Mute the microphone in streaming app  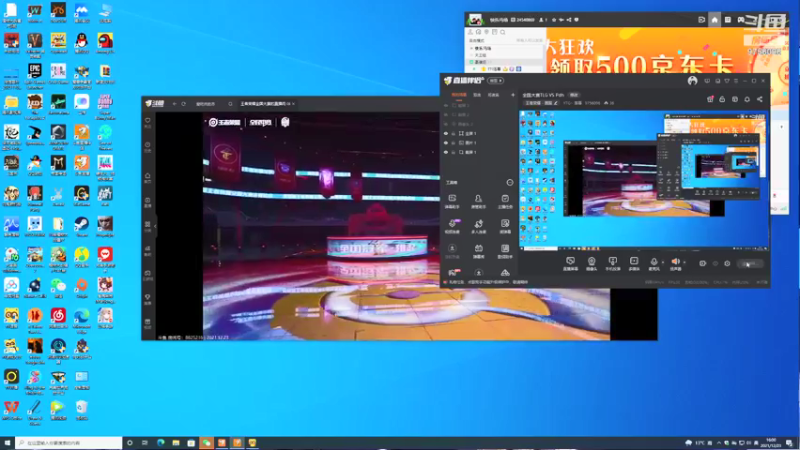(654, 263)
